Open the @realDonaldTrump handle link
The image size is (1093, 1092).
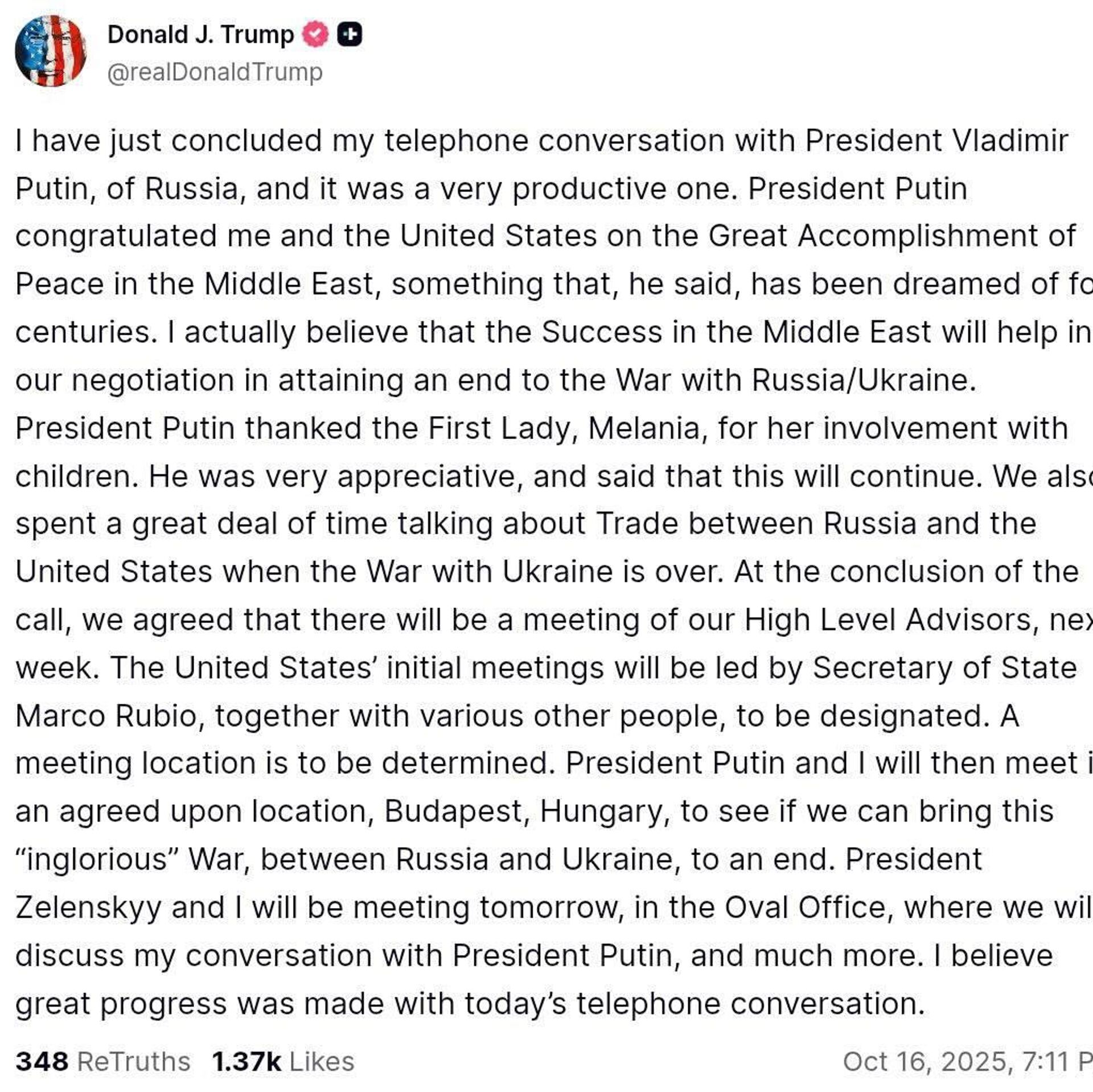[x=215, y=72]
